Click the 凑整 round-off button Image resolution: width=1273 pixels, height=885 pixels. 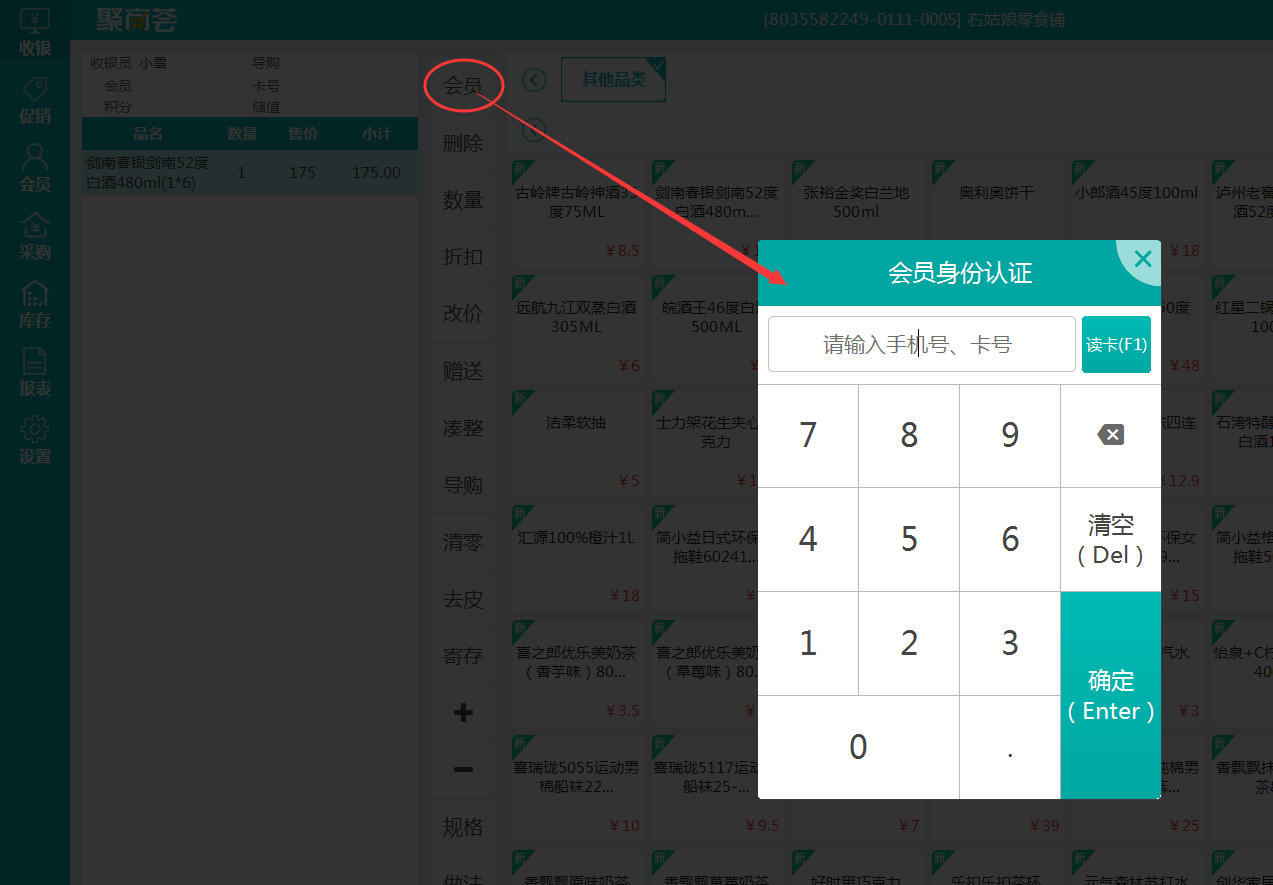463,428
